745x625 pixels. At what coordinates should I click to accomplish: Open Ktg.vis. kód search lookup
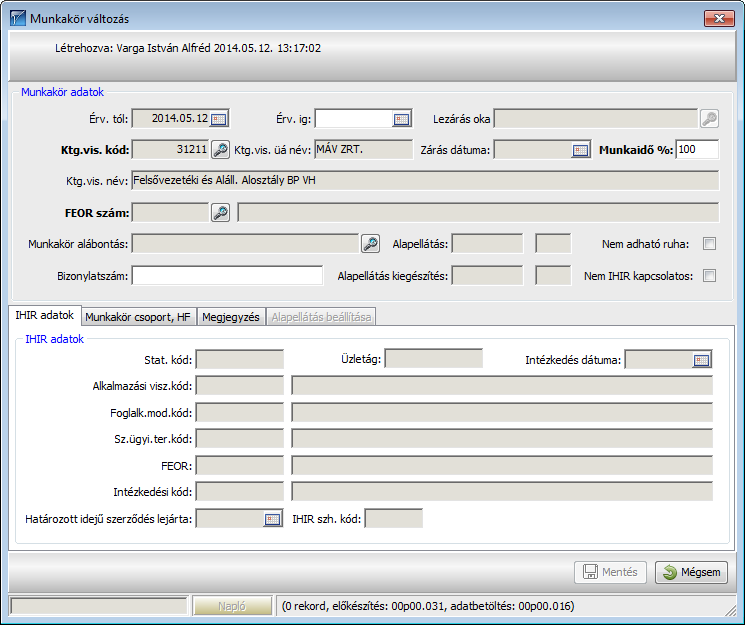[220, 150]
